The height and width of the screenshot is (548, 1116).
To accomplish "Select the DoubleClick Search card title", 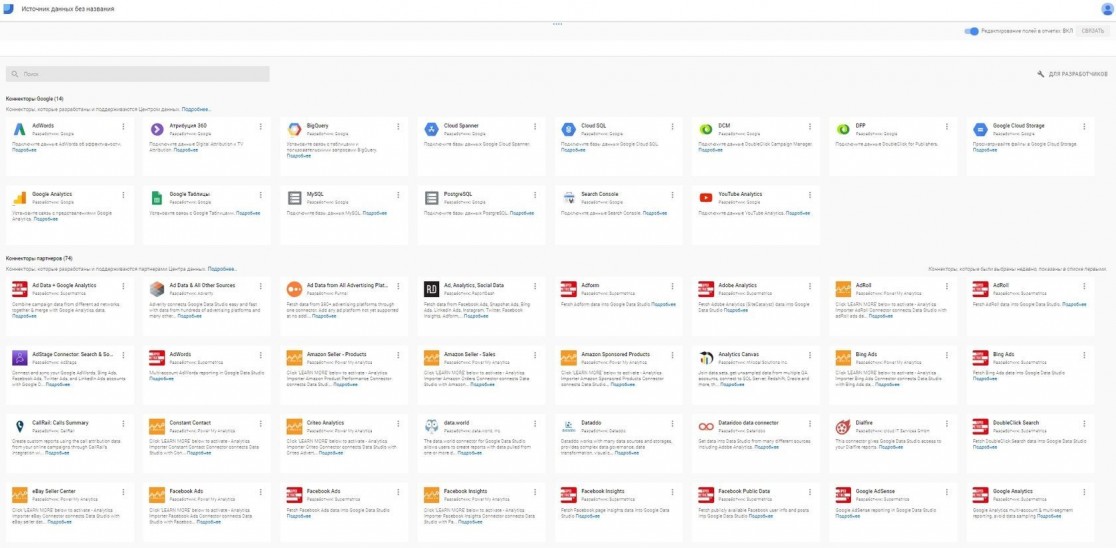I will (x=1016, y=423).
